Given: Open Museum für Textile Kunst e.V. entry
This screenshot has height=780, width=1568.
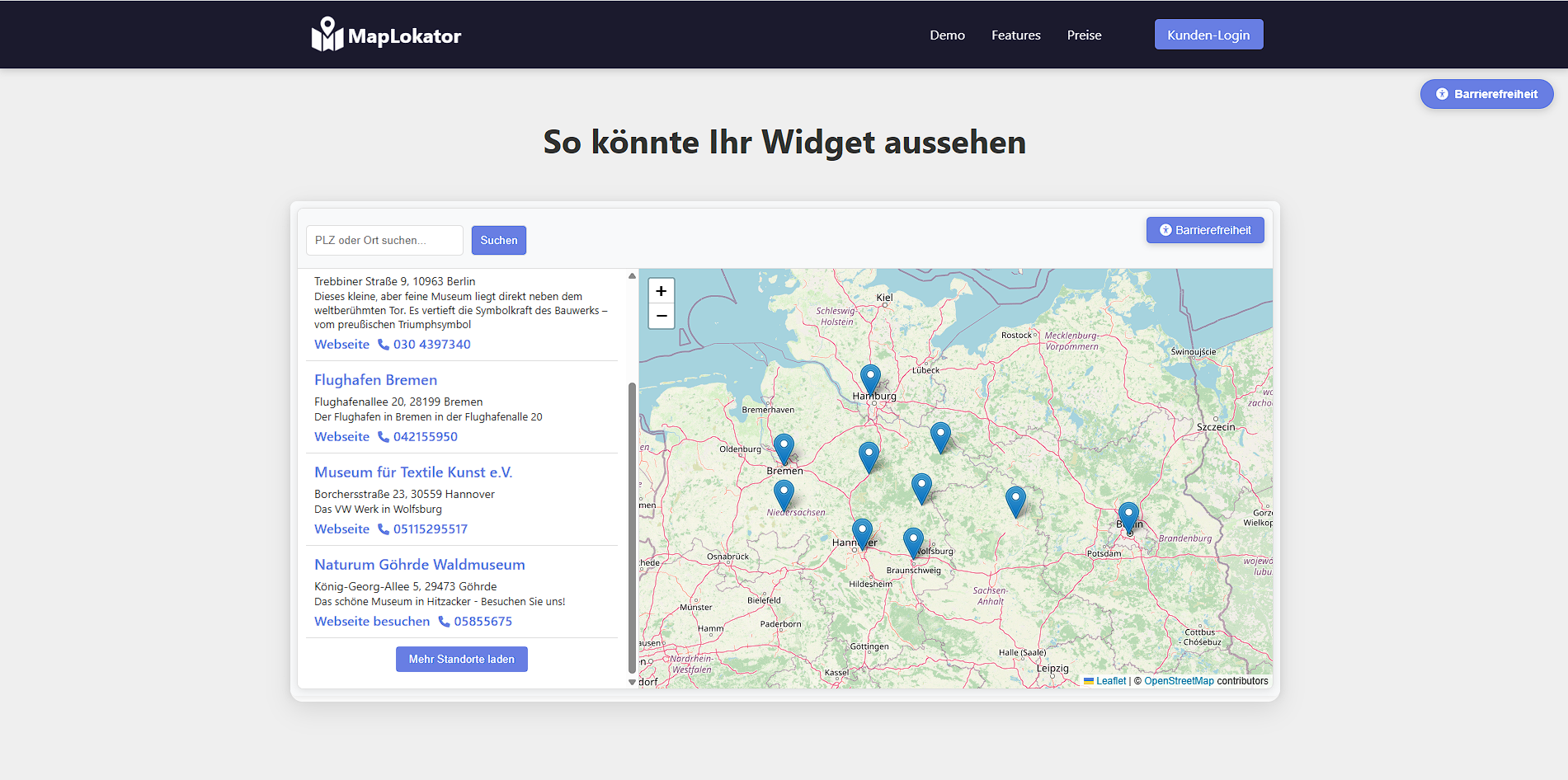Looking at the screenshot, I should pos(413,472).
